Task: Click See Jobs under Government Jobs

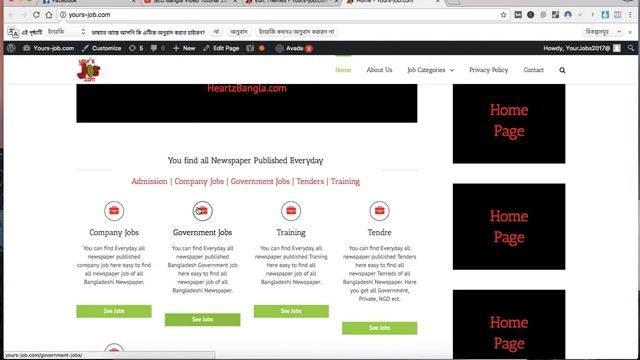Action: click(202, 320)
